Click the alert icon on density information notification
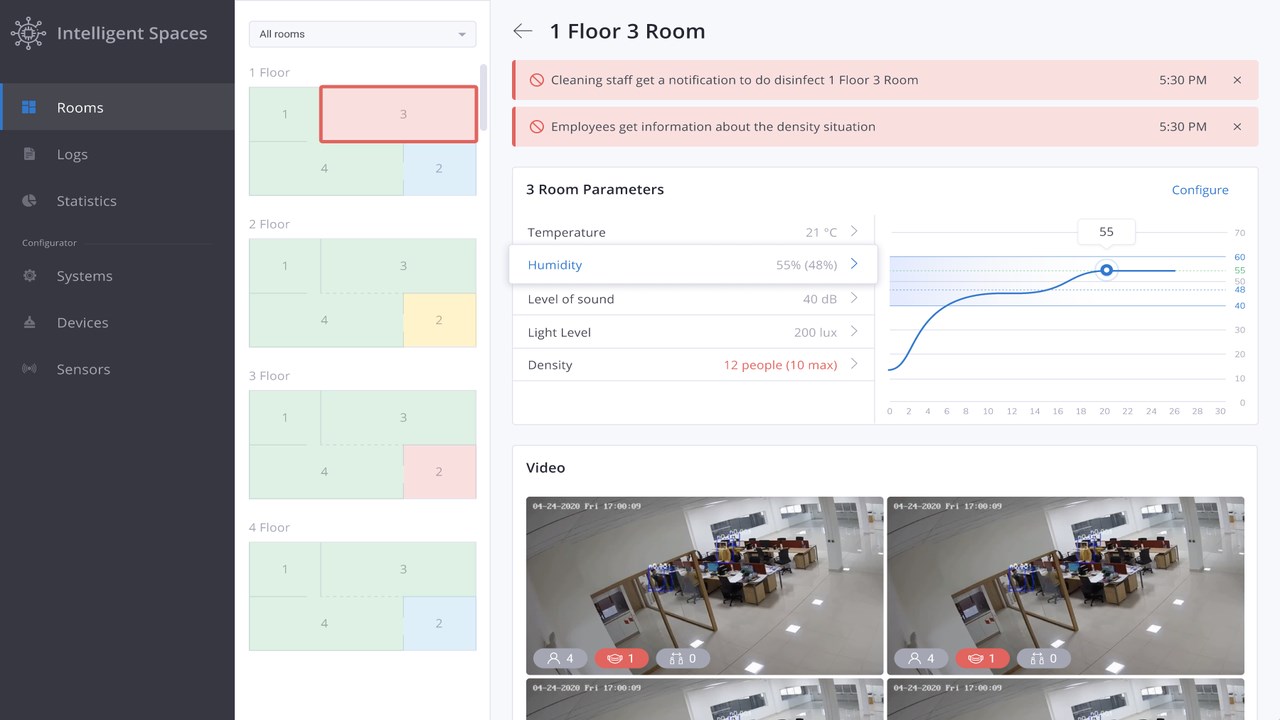 [537, 127]
